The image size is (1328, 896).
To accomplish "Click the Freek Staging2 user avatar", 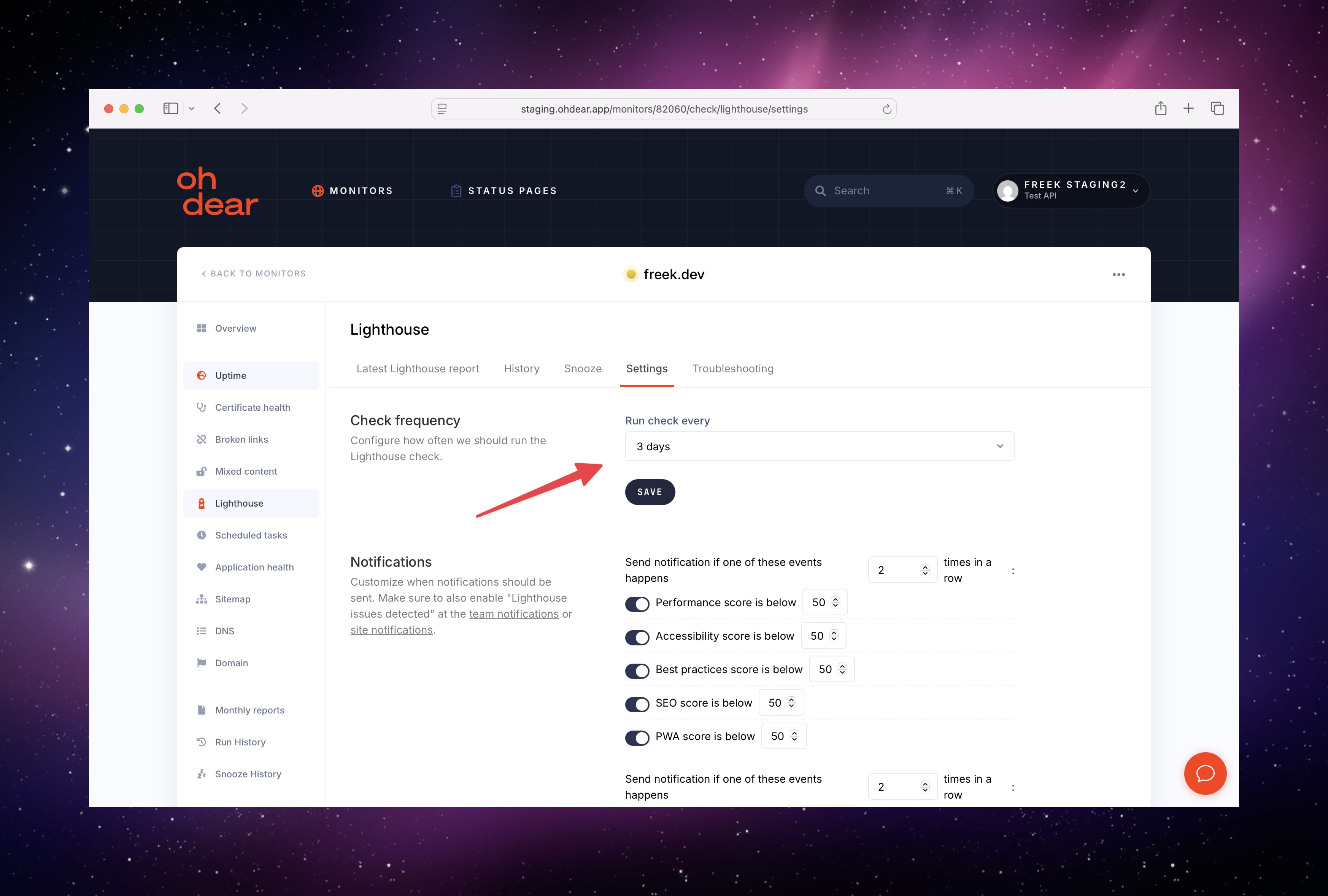I will [x=1007, y=191].
